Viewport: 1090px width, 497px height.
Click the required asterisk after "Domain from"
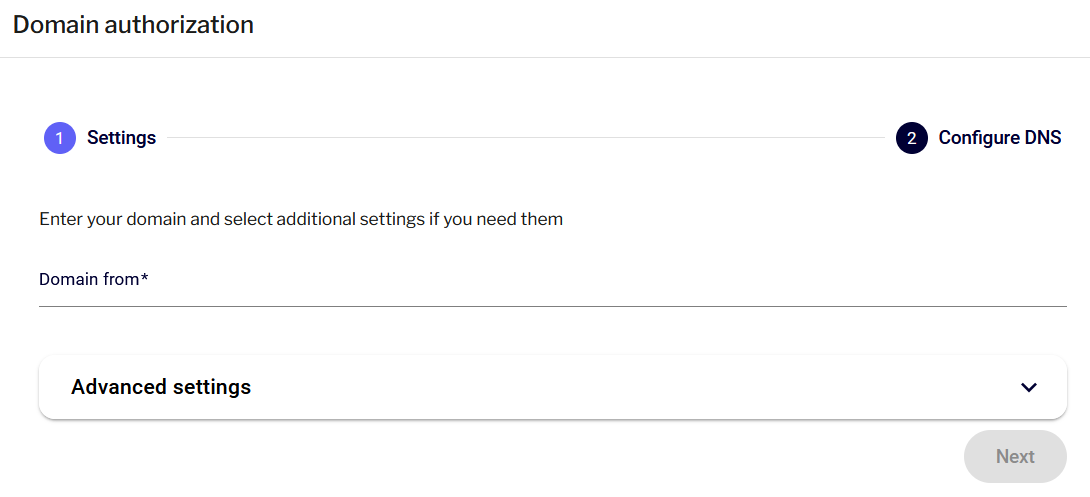pos(145,278)
